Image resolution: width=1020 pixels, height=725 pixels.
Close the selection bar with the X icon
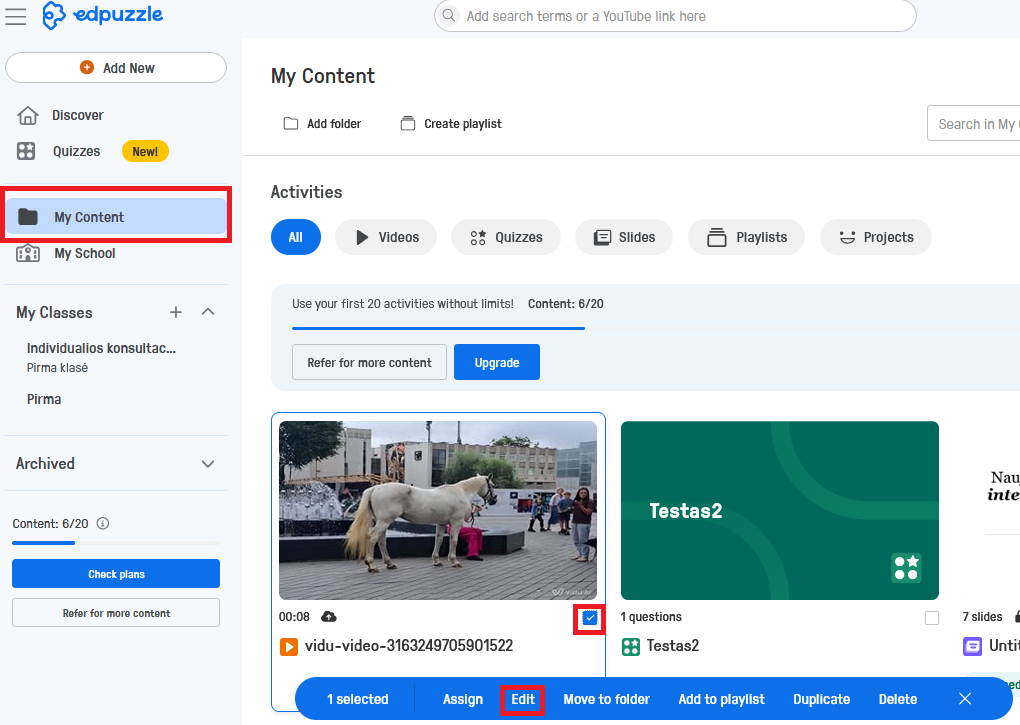965,699
